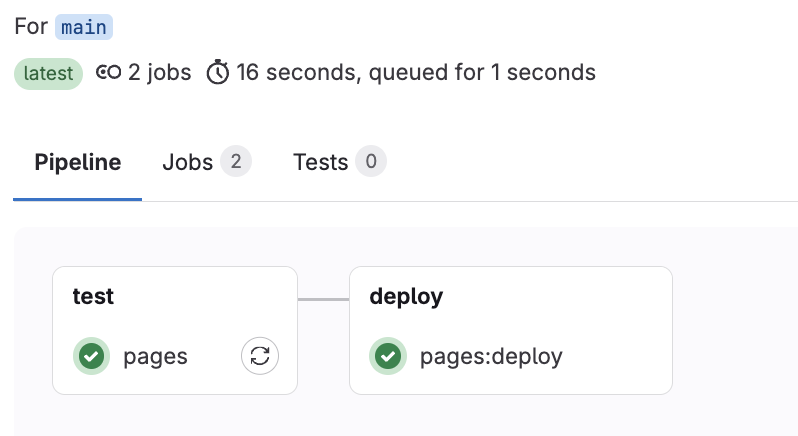Click the stopwatch duration icon

(x=217, y=73)
